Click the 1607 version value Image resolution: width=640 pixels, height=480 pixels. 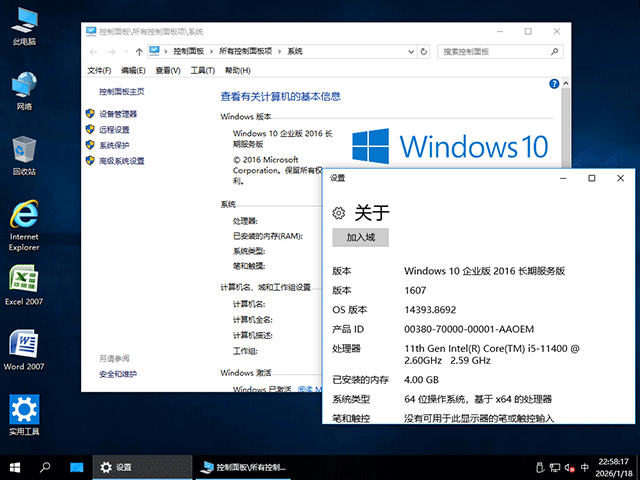415,290
